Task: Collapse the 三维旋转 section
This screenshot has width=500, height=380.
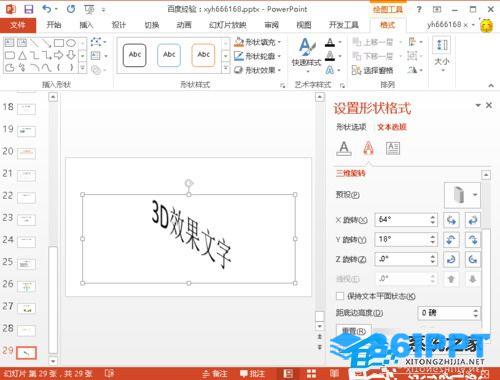Action: click(x=351, y=173)
